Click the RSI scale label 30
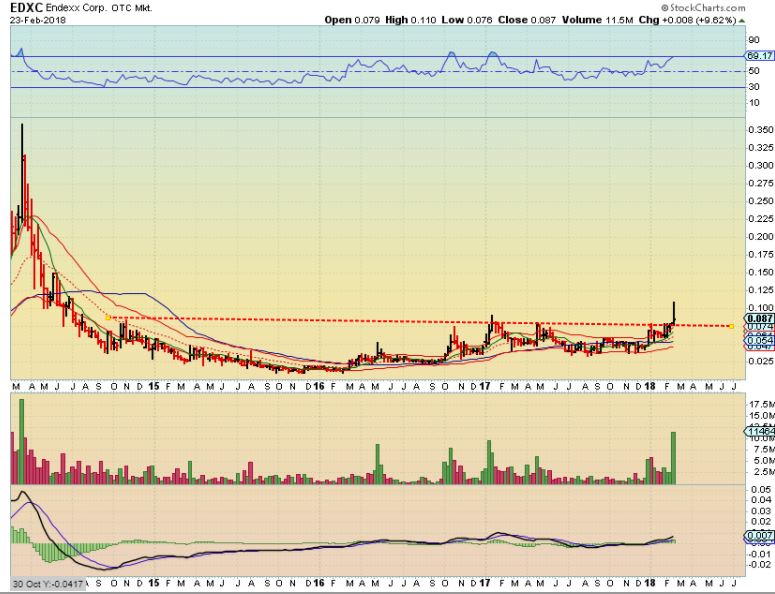Viewport: 775px width, 594px height. (x=754, y=87)
